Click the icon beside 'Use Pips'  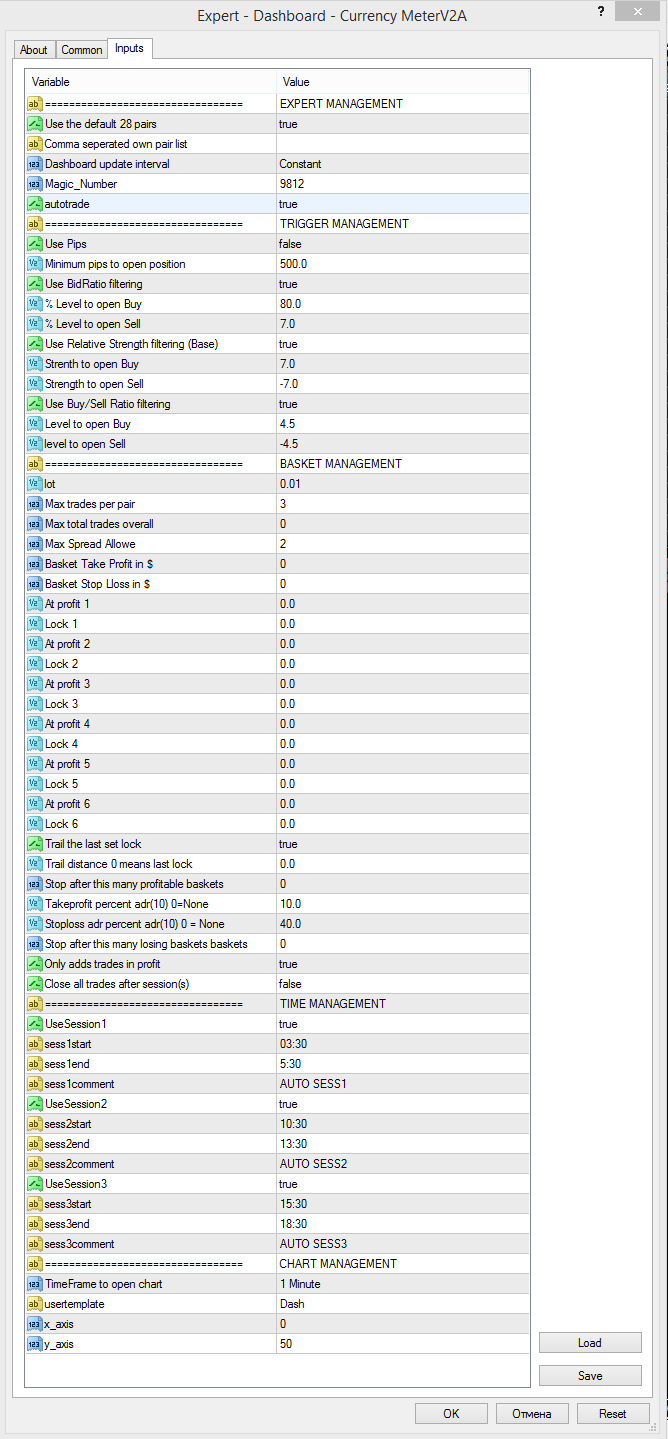[34, 244]
